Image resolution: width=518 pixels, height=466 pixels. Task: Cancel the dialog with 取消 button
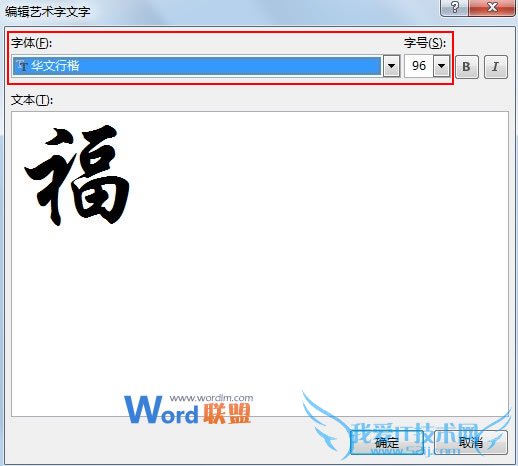[x=471, y=443]
